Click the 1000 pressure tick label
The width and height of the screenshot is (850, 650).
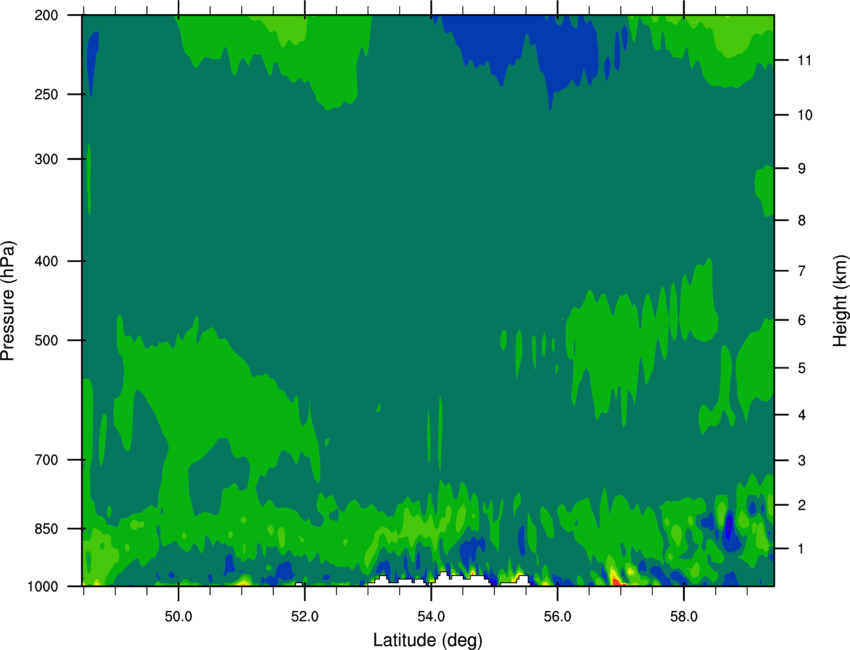pyautogui.click(x=43, y=587)
